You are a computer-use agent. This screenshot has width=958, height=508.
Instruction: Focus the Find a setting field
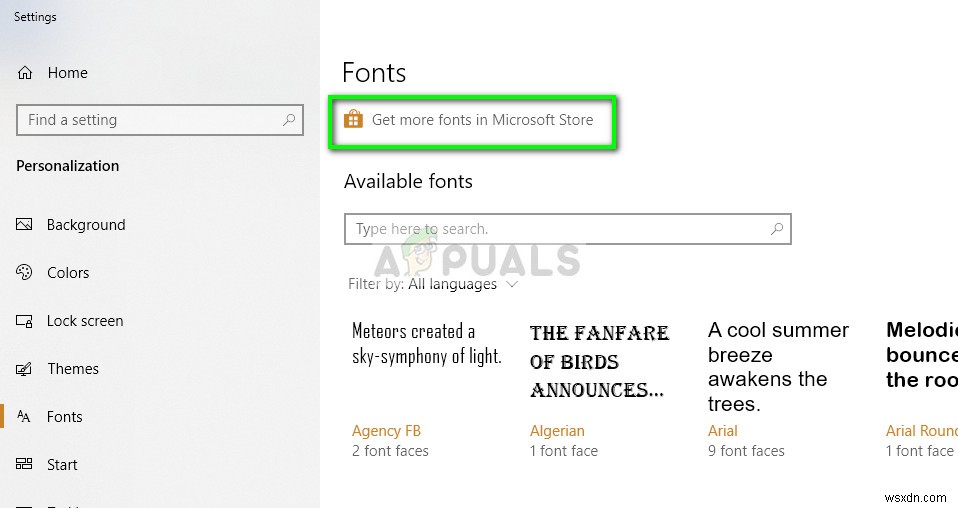[x=150, y=120]
